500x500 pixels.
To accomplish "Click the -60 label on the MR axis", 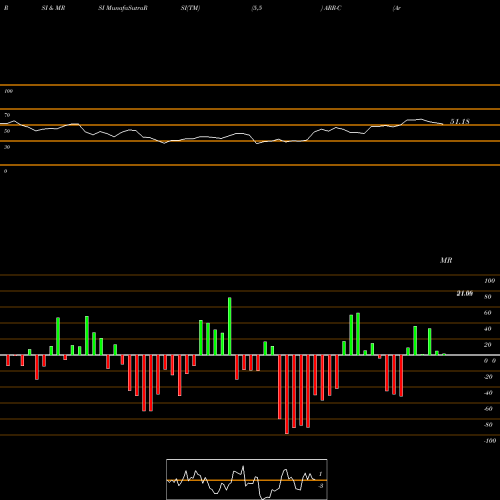I will (488, 409).
